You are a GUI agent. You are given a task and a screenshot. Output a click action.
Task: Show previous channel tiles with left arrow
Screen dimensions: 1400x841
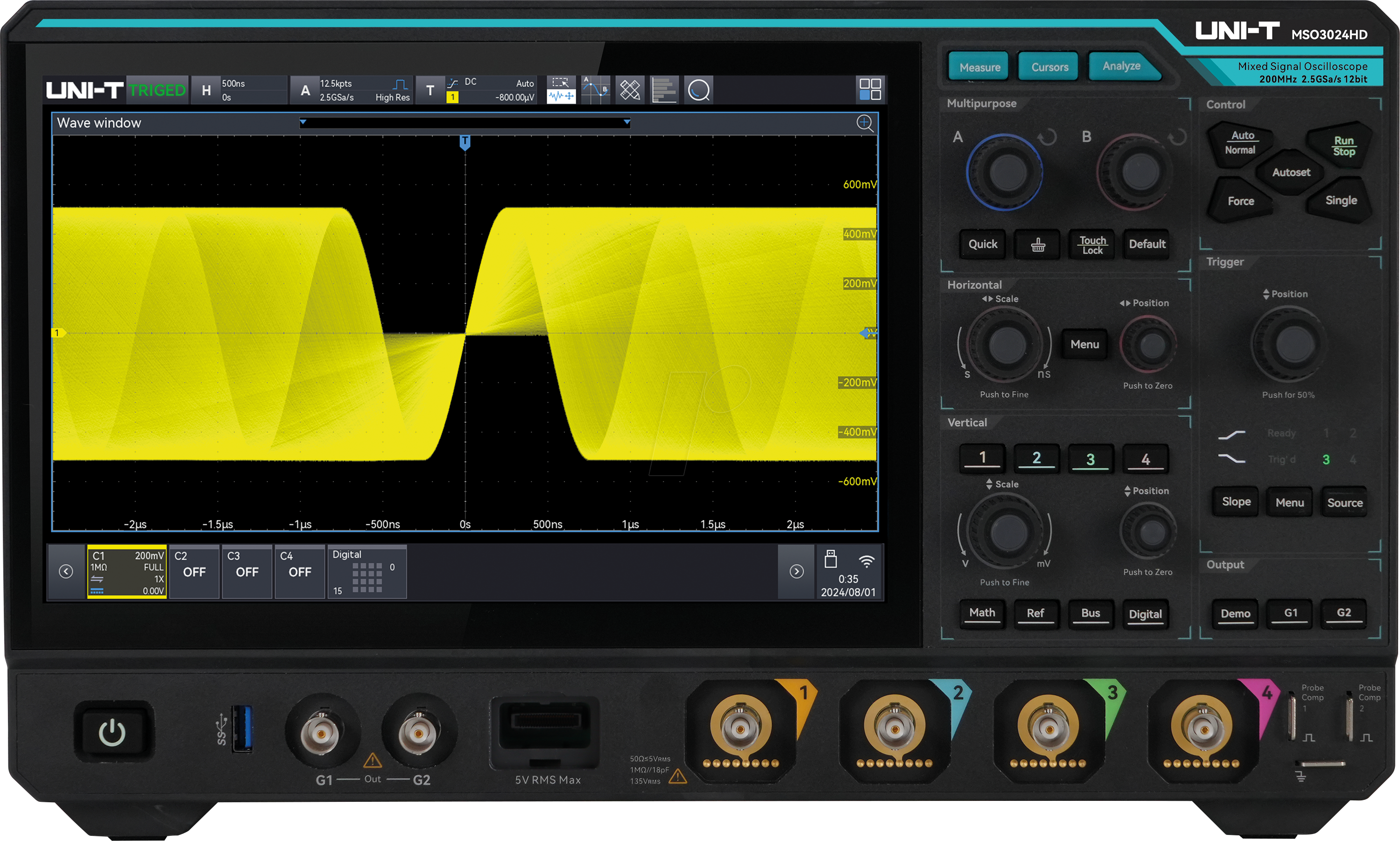[x=66, y=572]
